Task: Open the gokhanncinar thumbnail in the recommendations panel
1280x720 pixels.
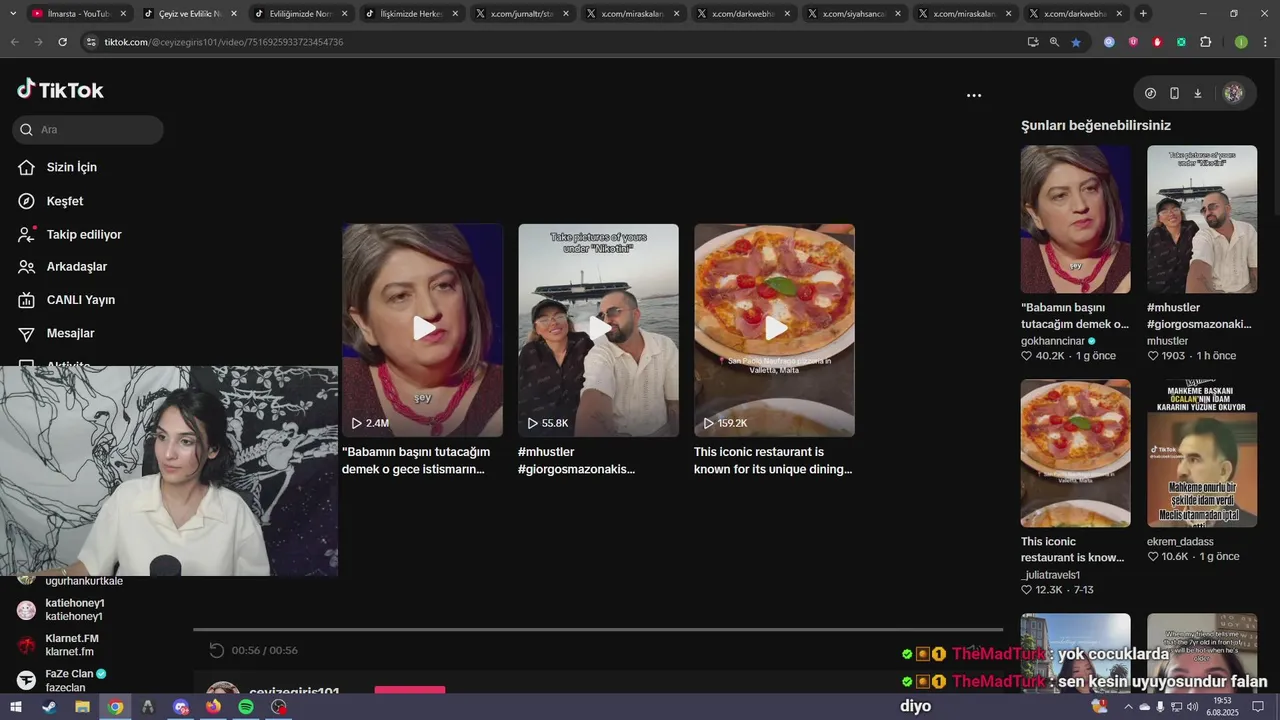Action: (x=1075, y=219)
